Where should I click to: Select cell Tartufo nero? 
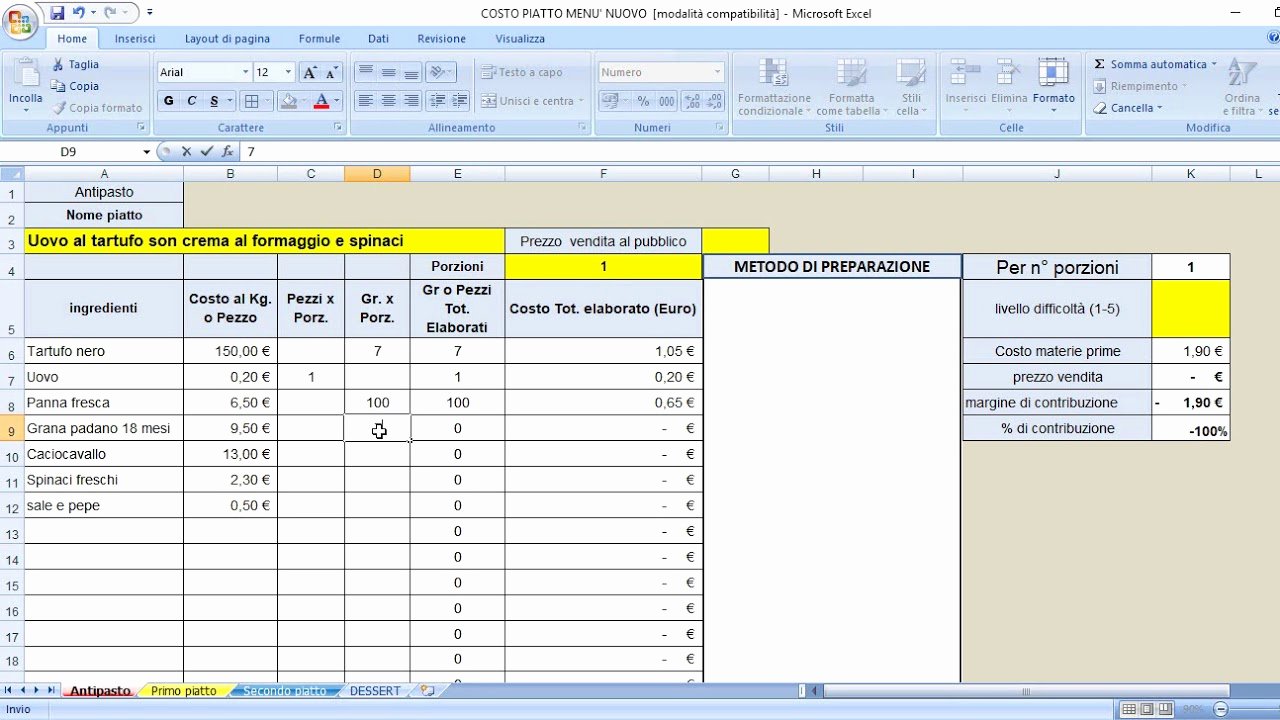click(104, 351)
